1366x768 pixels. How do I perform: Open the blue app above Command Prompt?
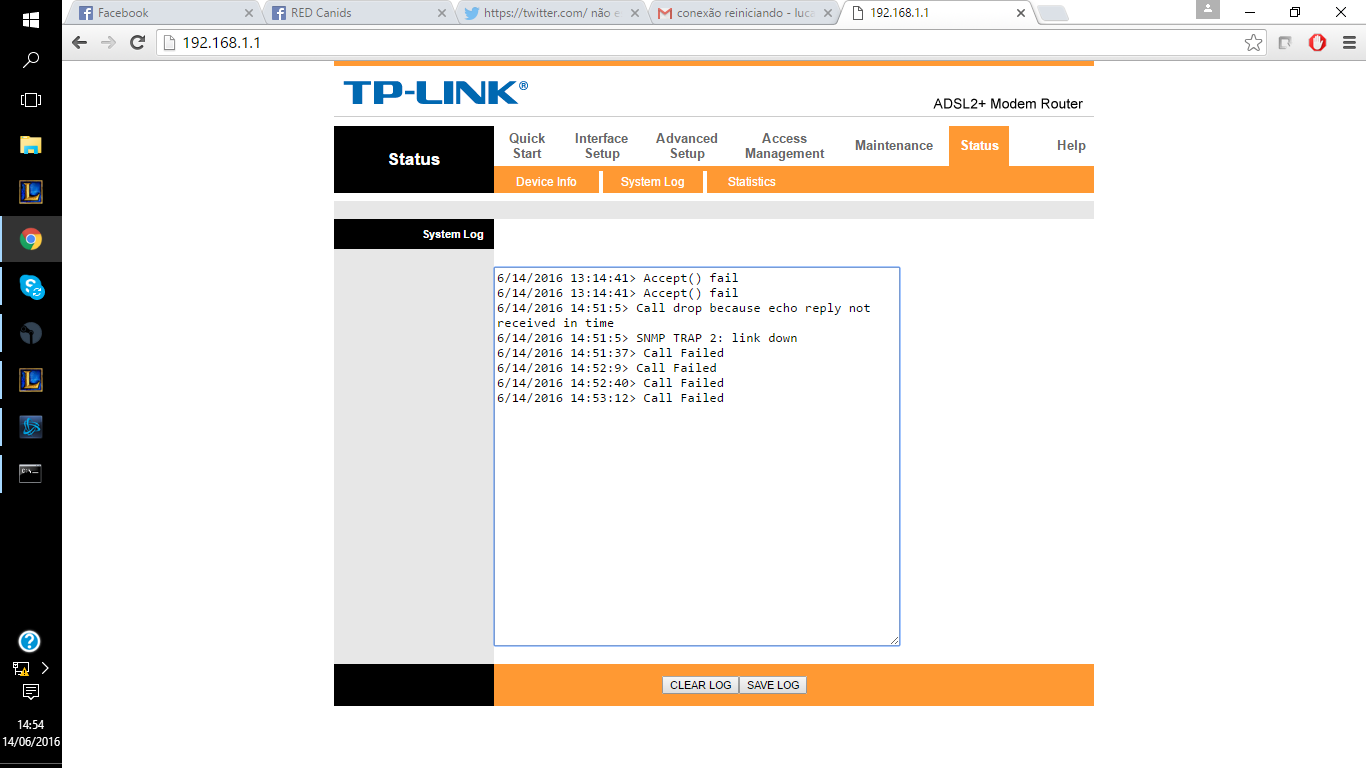pyautogui.click(x=30, y=427)
